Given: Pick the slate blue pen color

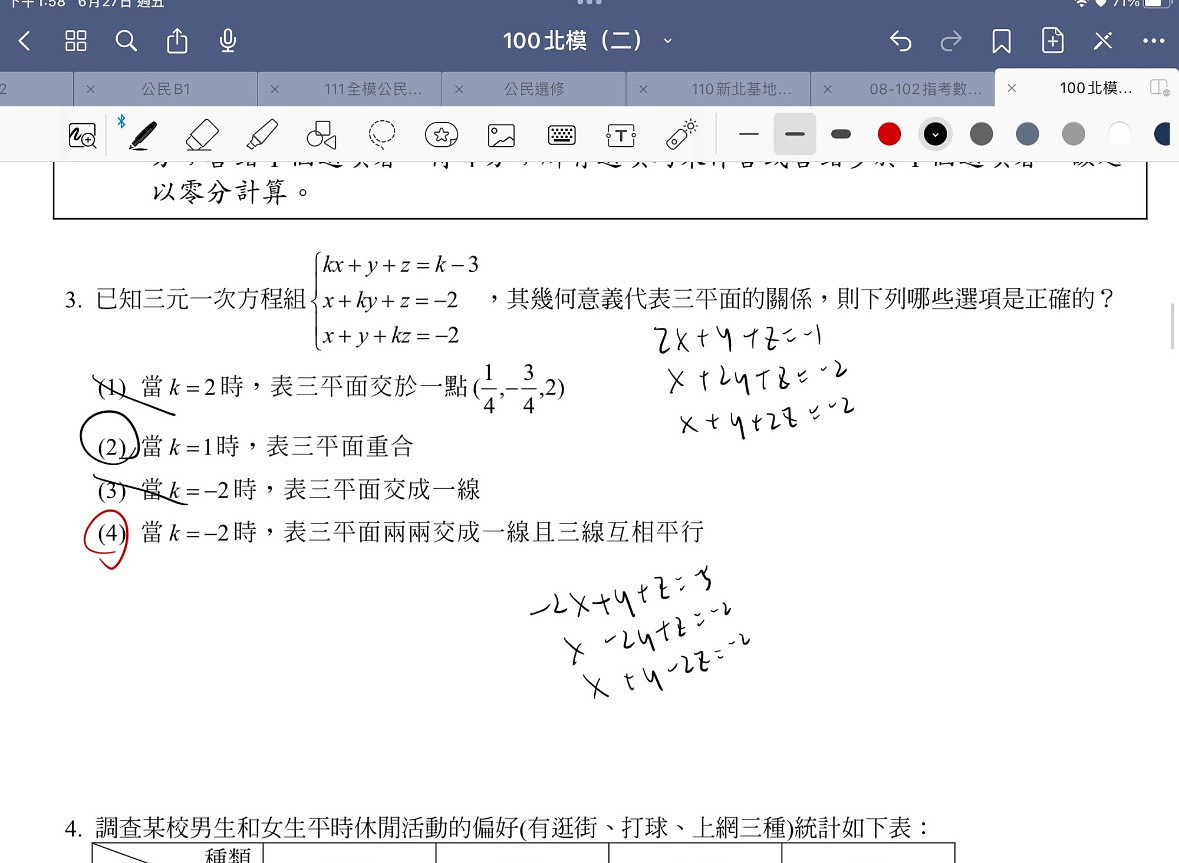Looking at the screenshot, I should (1027, 135).
